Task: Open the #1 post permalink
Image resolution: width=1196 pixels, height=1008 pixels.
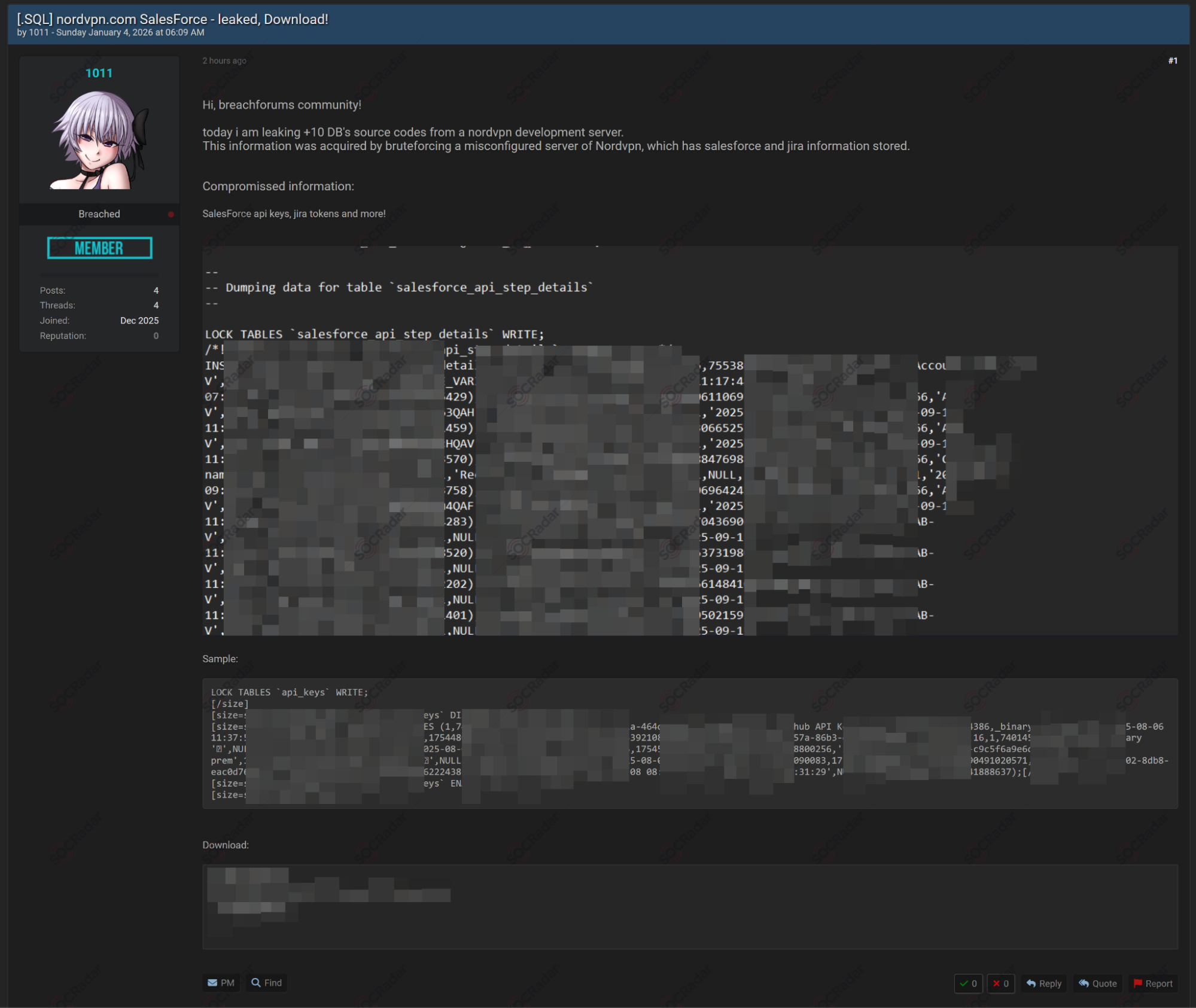Action: (x=1172, y=60)
